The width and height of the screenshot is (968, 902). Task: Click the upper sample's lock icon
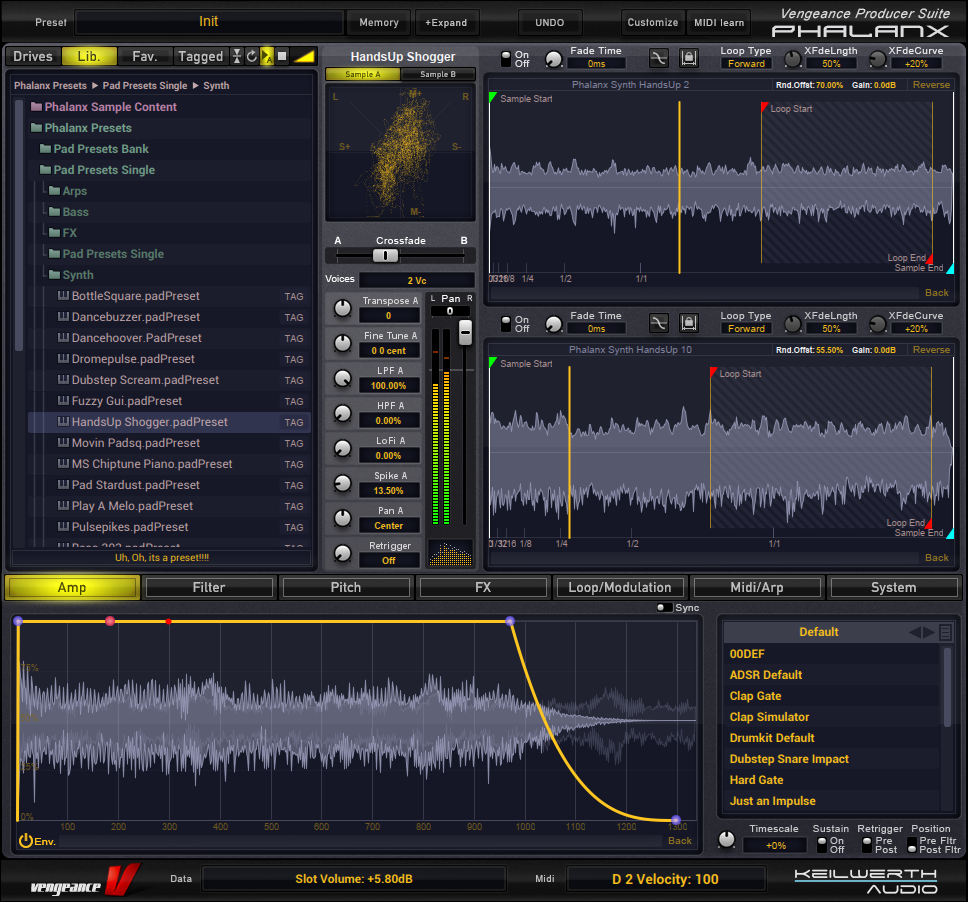tap(688, 59)
